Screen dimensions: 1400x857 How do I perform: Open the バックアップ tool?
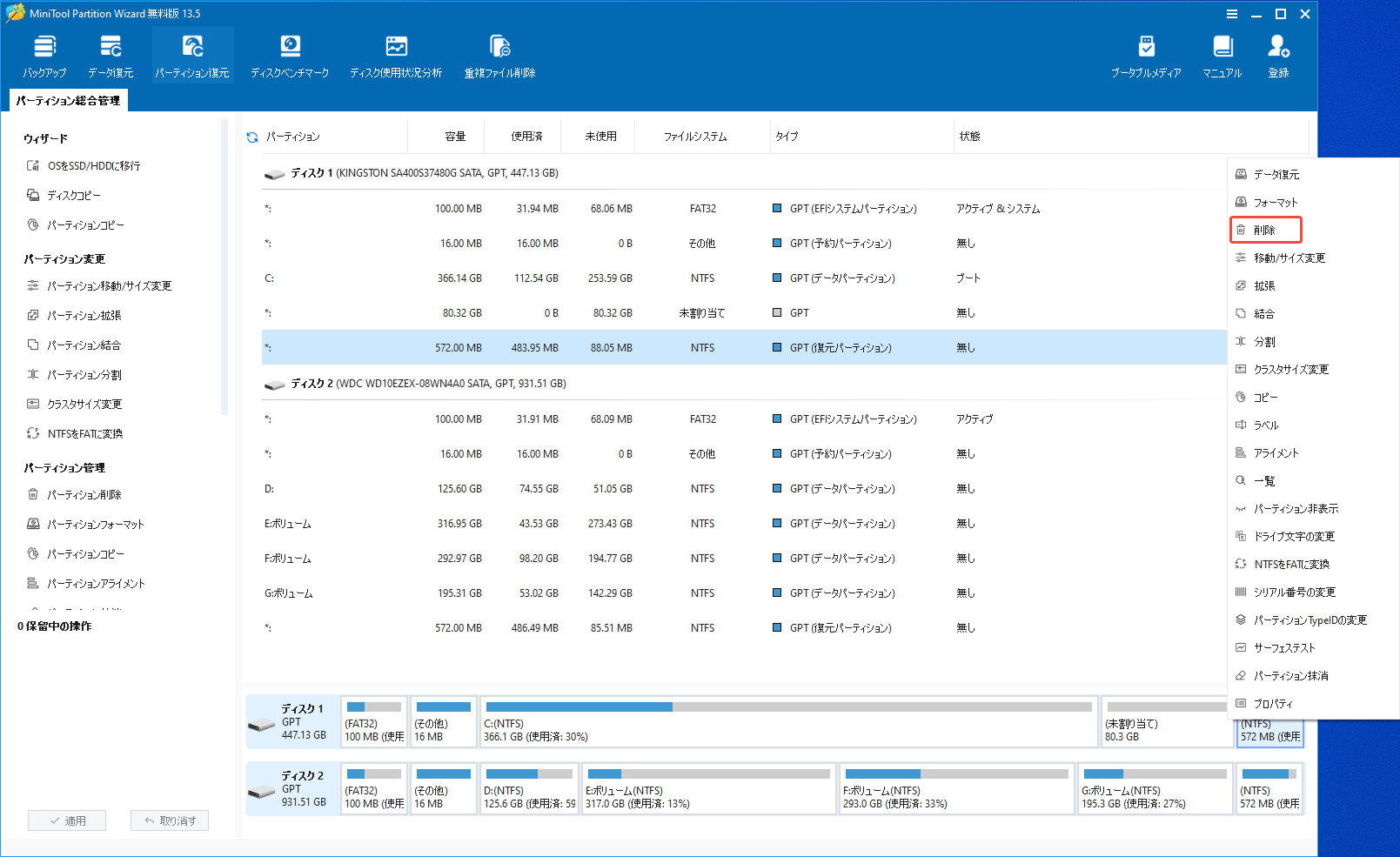click(44, 54)
